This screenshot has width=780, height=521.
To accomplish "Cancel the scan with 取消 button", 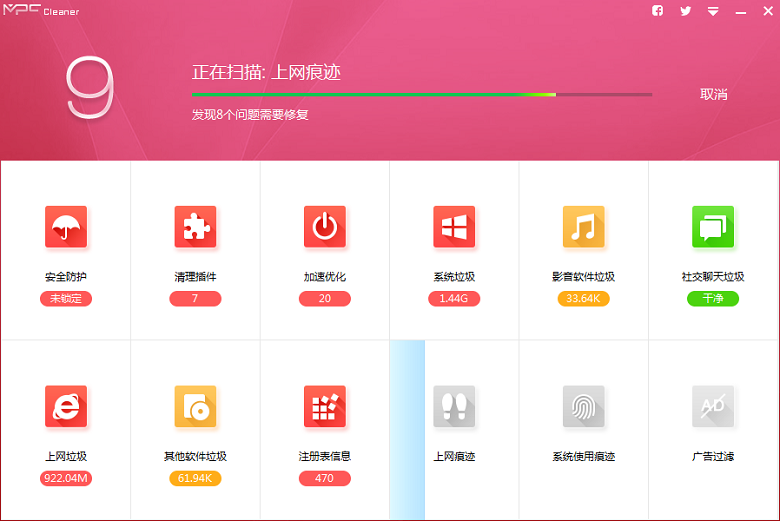I will coord(713,94).
